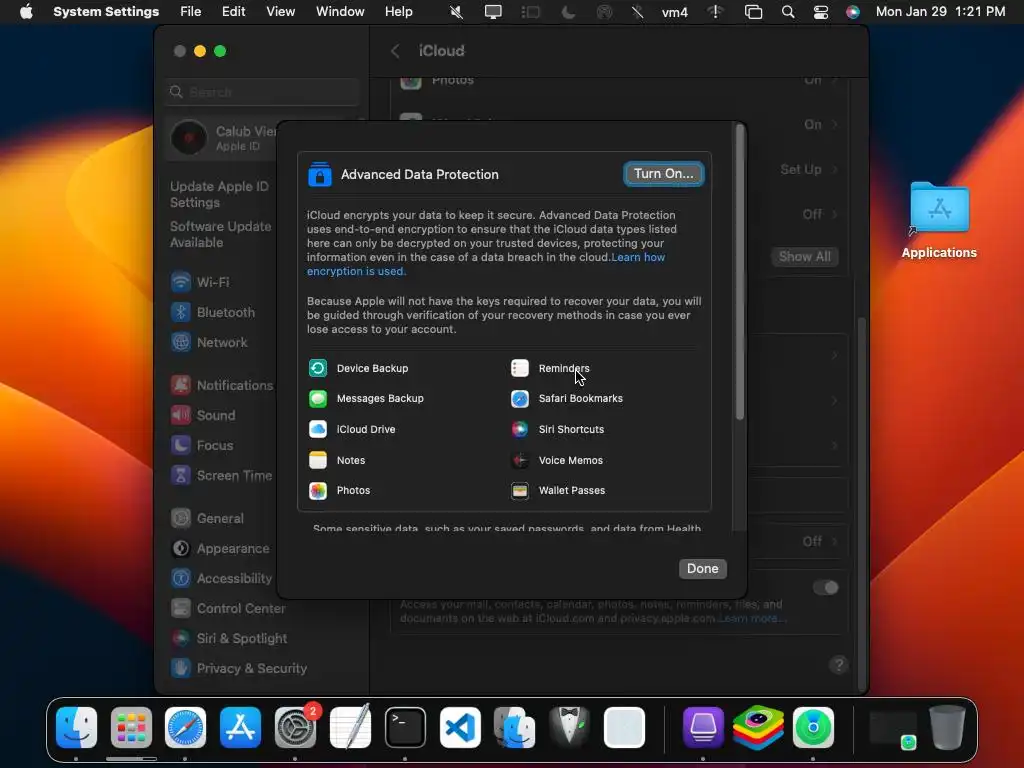Viewport: 1024px width, 768px height.
Task: Click 'Software Update Available' in sidebar
Action: 221,234
